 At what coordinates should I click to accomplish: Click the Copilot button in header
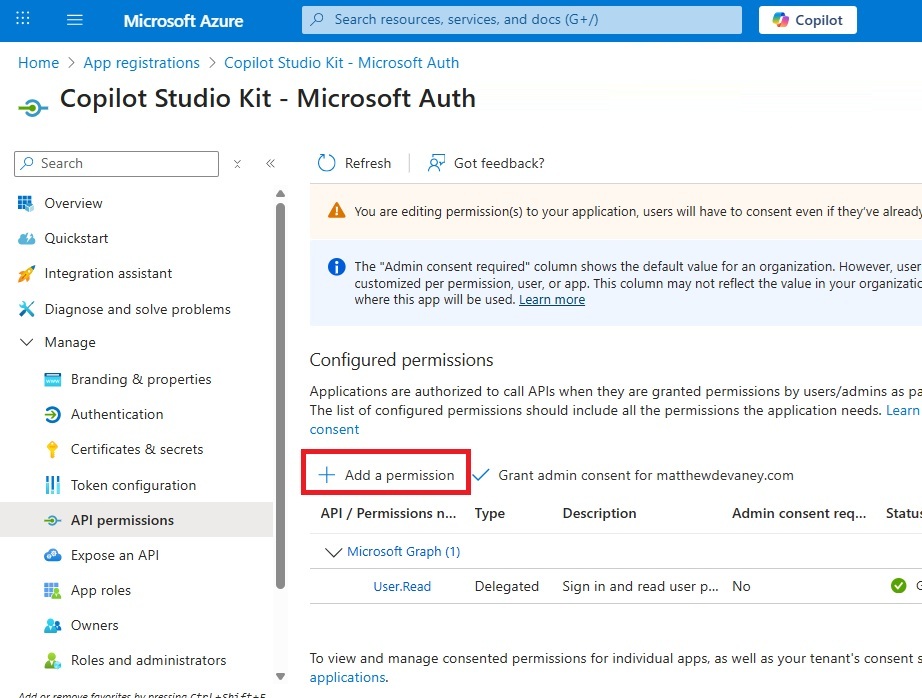[x=807, y=20]
